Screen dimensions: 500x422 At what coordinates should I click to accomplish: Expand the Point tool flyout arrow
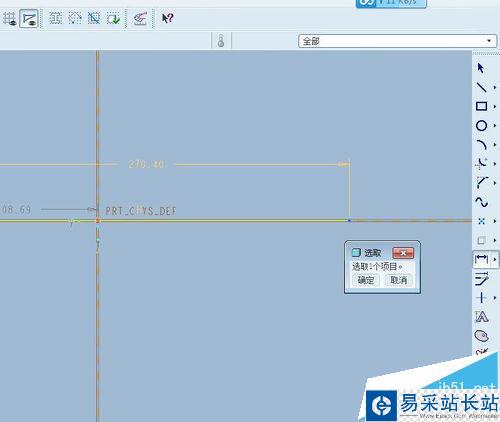[495, 221]
